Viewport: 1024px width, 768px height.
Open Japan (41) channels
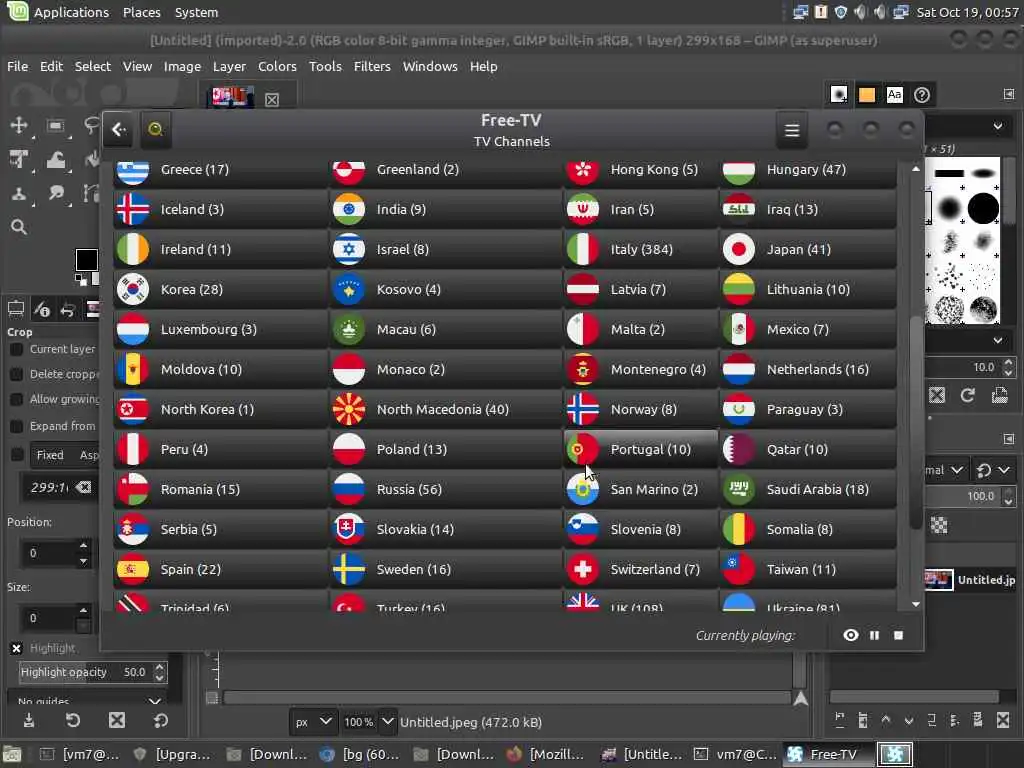point(808,249)
